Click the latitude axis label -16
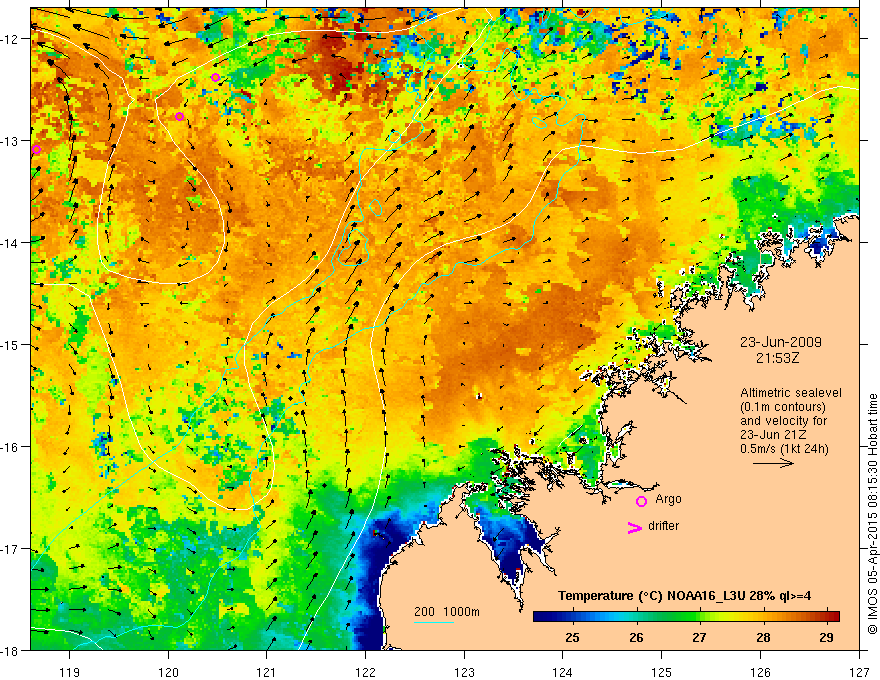 (11, 447)
